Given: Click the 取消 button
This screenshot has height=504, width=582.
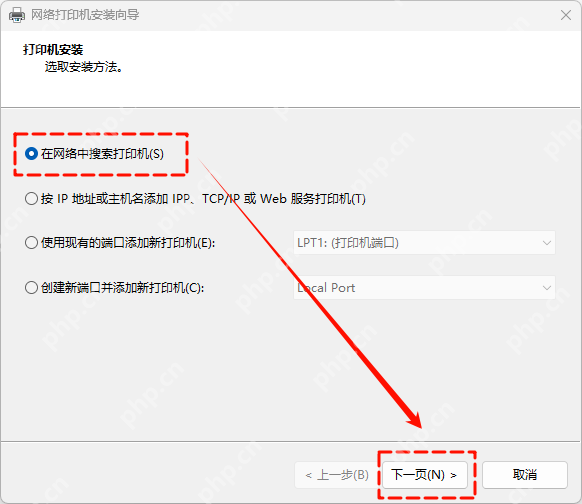Looking at the screenshot, I should pyautogui.click(x=525, y=475).
